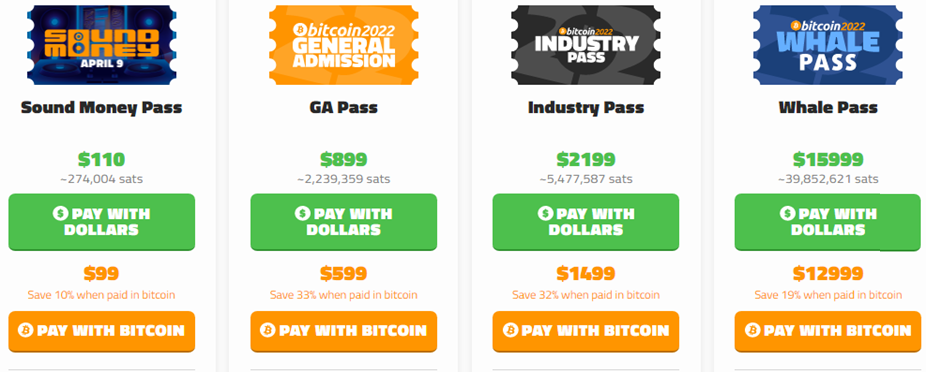Click the $1499 bitcoin price for Industry Pass
Image resolution: width=926 pixels, height=372 pixels.
coord(586,273)
